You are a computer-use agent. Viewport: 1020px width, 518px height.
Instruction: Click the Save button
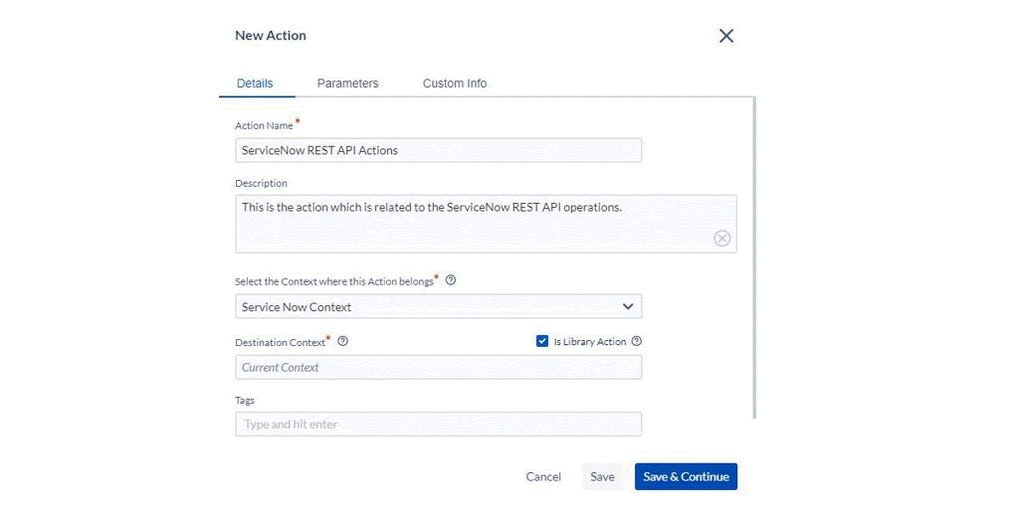602,477
